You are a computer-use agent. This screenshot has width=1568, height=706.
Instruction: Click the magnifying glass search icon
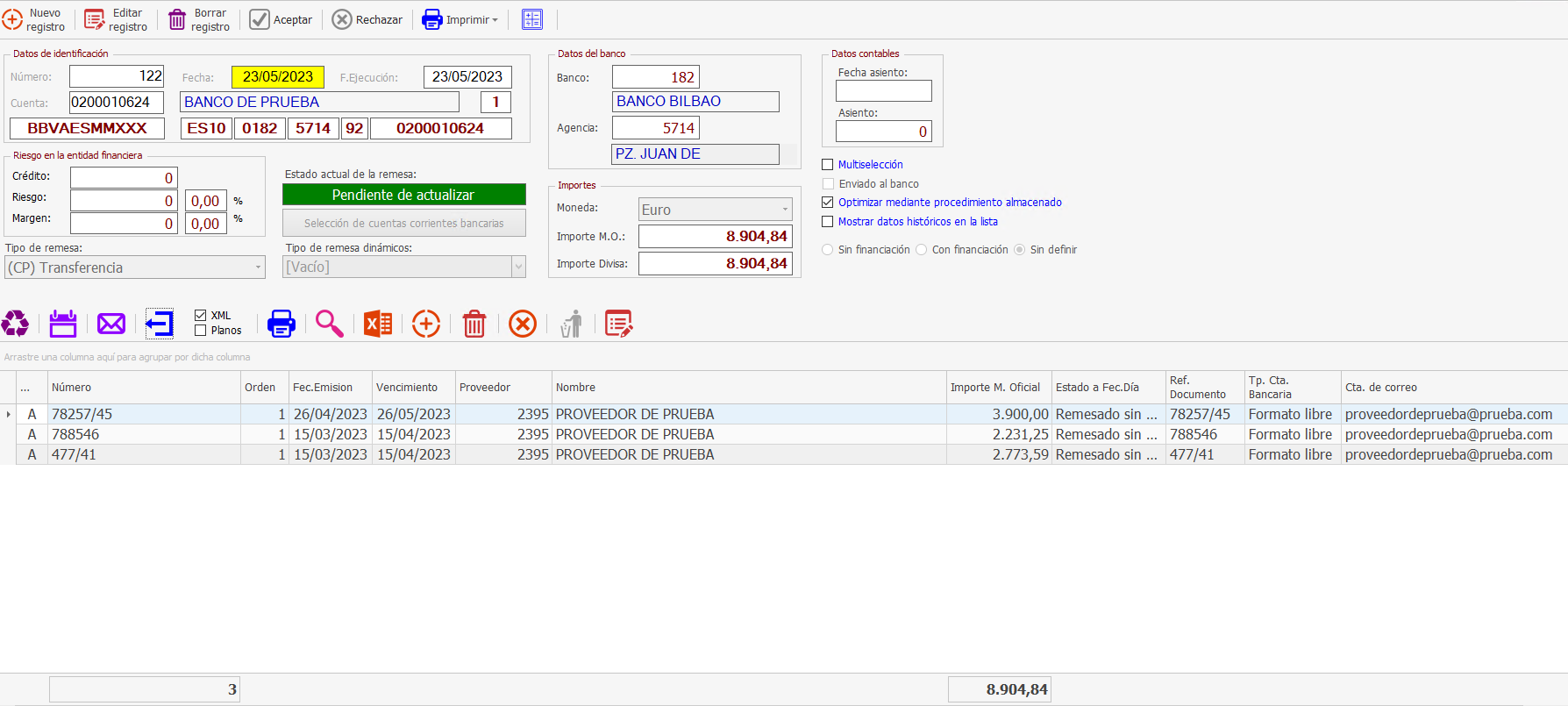point(329,324)
